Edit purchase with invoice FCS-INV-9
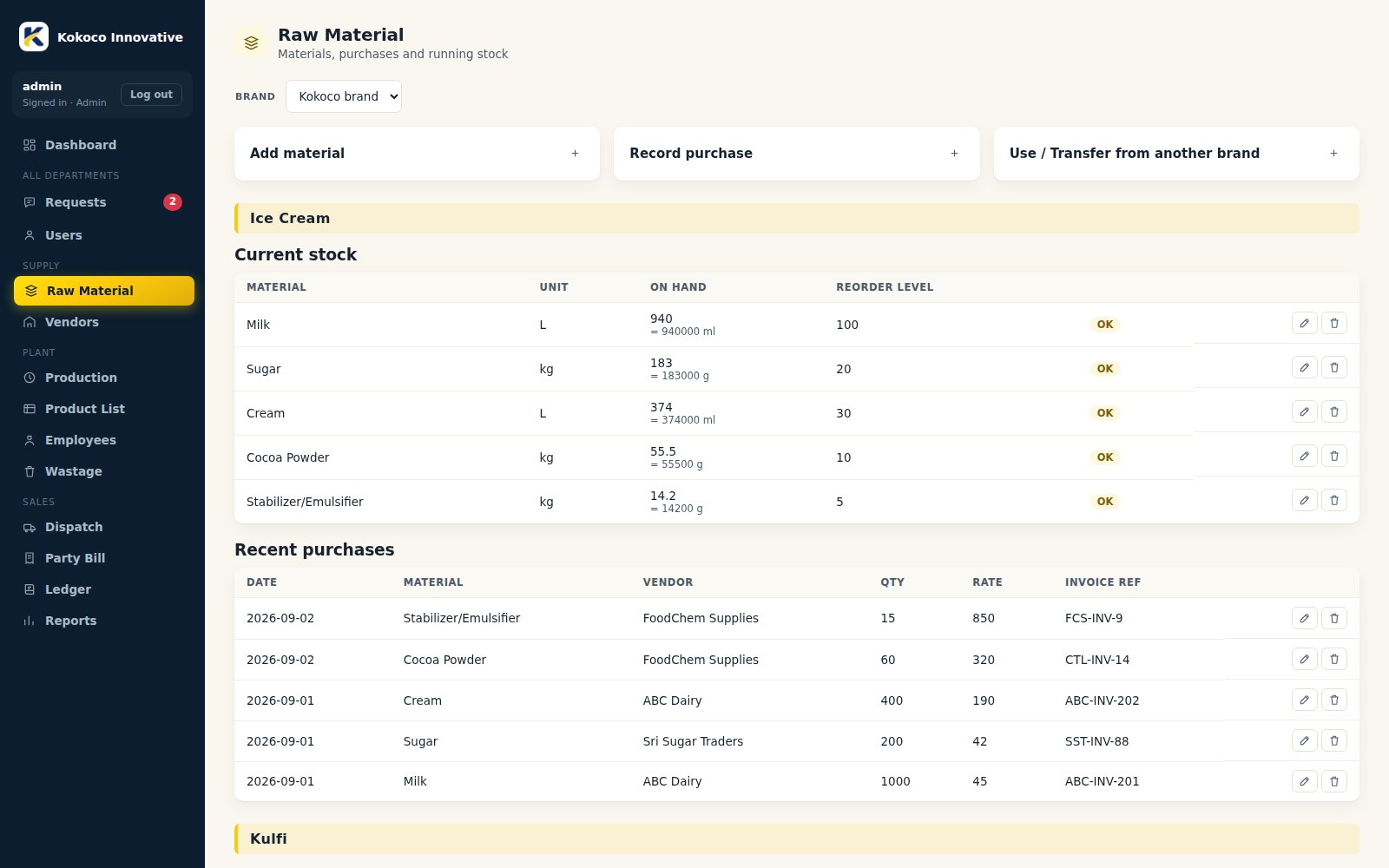Screen dimensions: 1389x868 click(x=1304, y=618)
